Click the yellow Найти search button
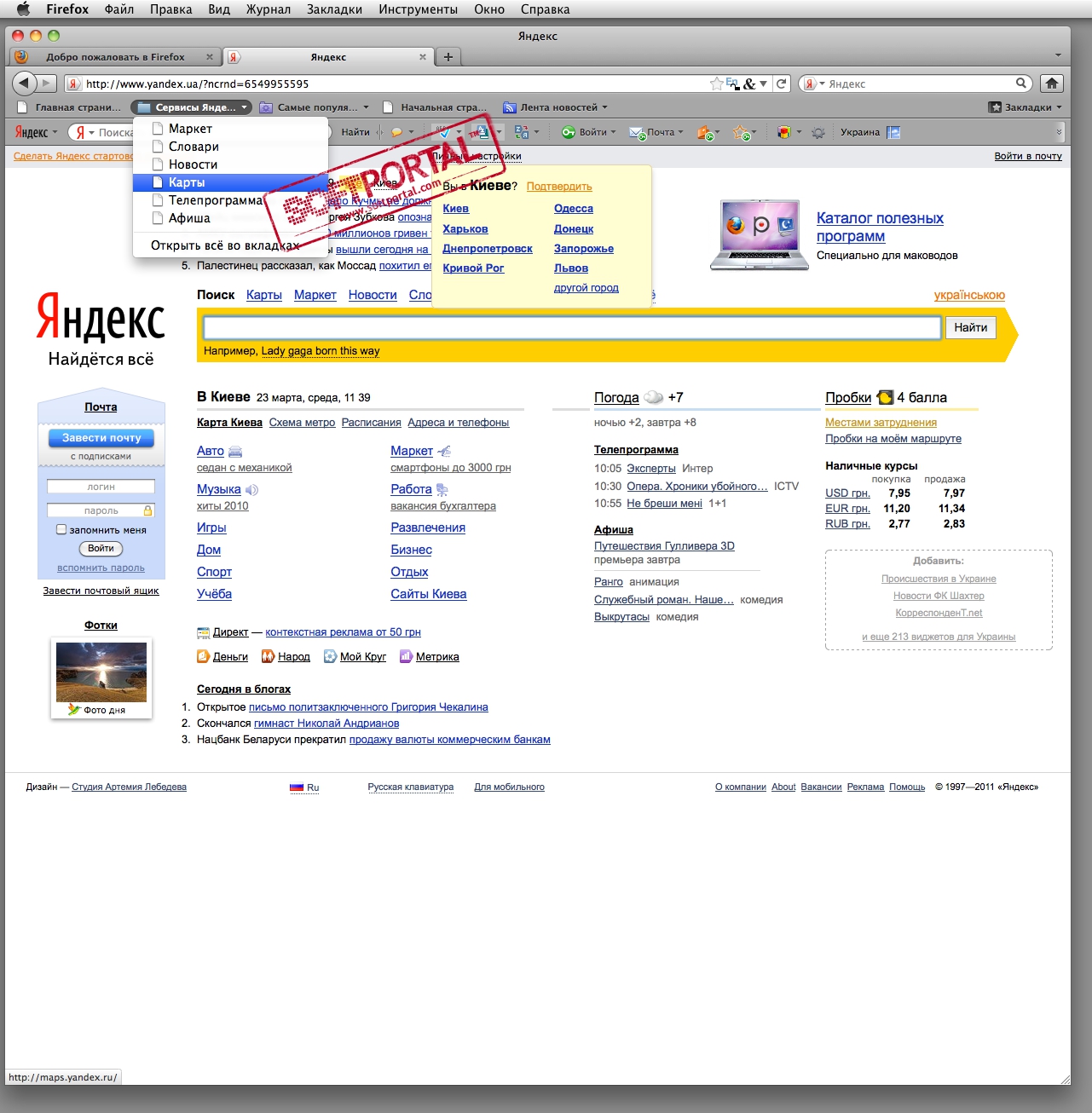 (x=970, y=327)
